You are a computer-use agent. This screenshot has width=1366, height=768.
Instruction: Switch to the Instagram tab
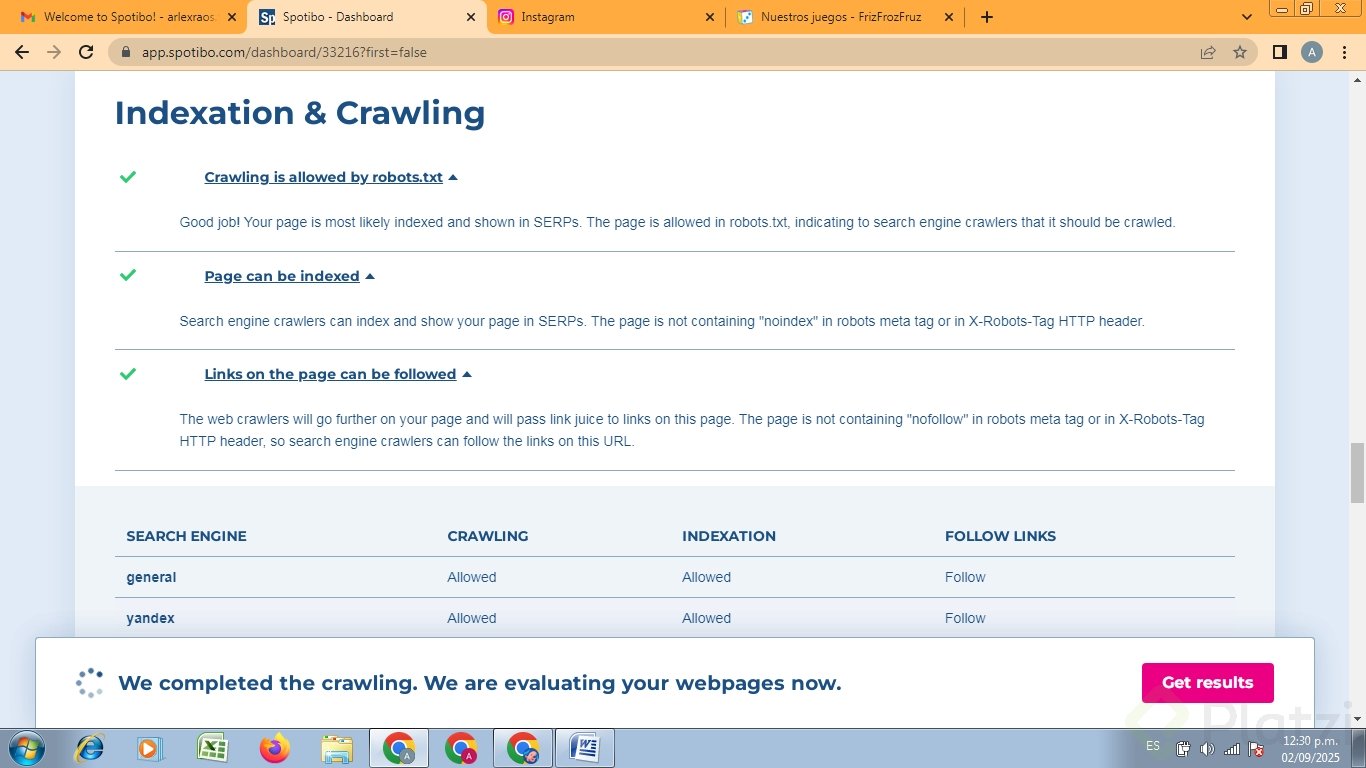point(606,17)
